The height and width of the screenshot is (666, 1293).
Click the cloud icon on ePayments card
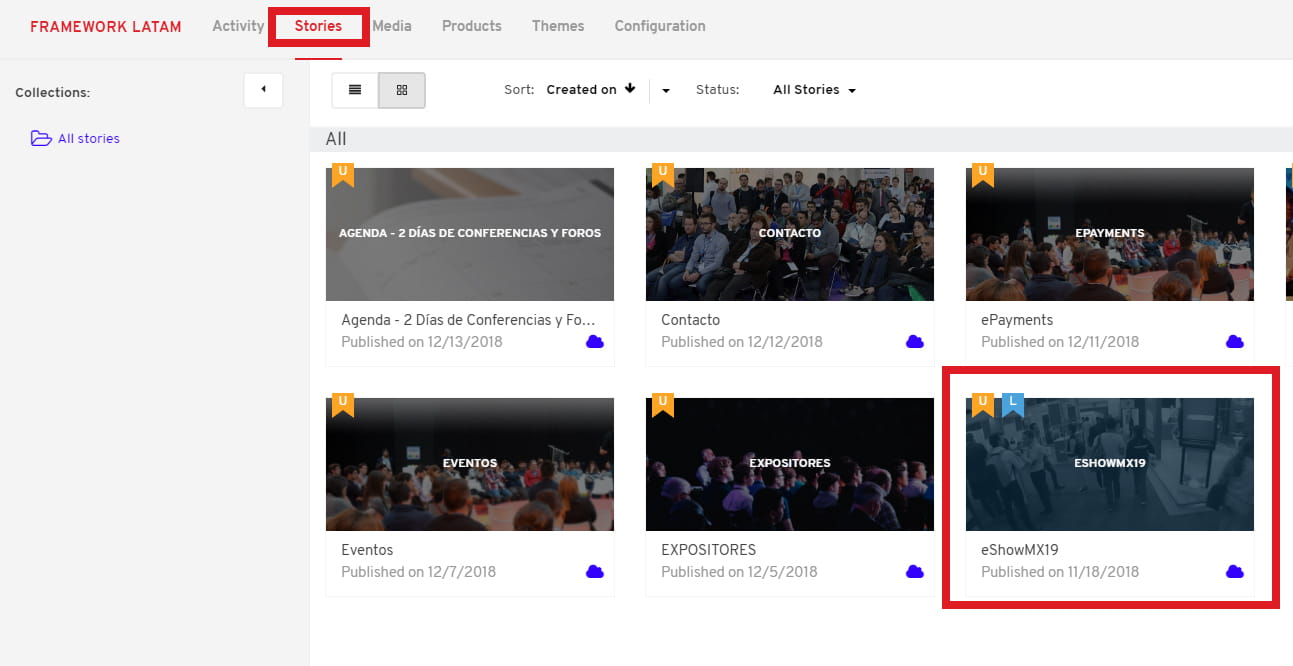1234,342
